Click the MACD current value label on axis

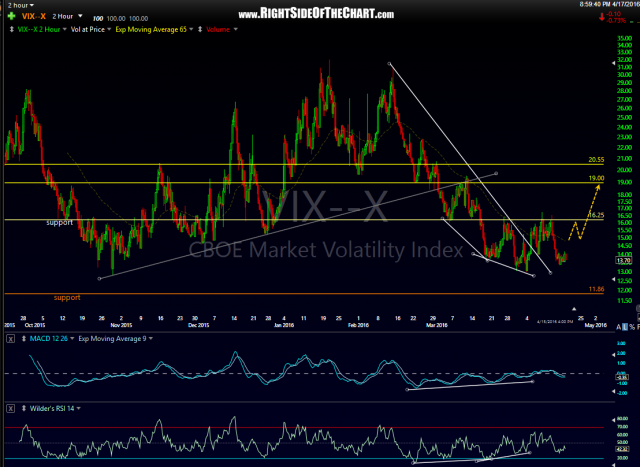623,378
